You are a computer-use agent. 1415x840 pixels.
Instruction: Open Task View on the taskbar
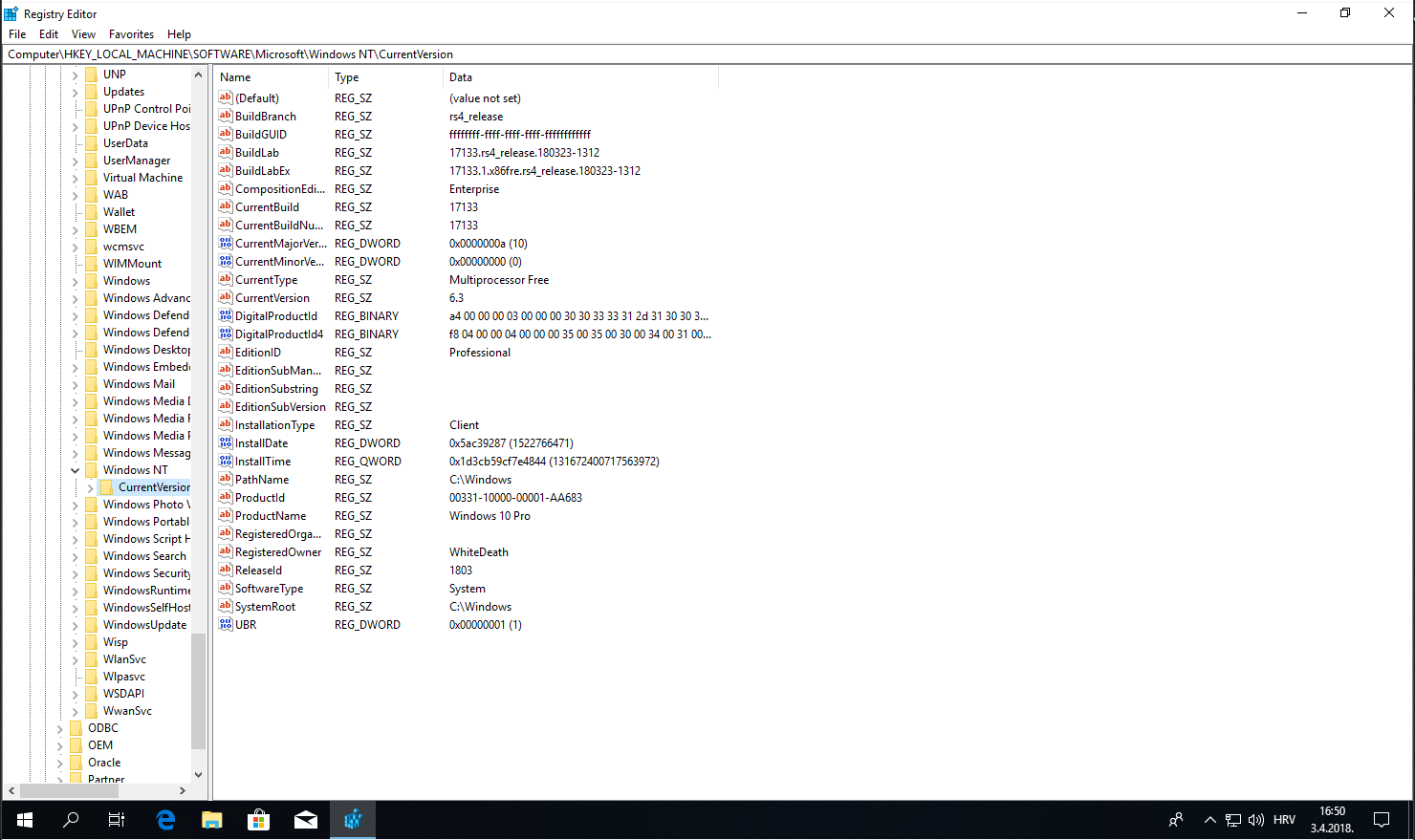117,820
